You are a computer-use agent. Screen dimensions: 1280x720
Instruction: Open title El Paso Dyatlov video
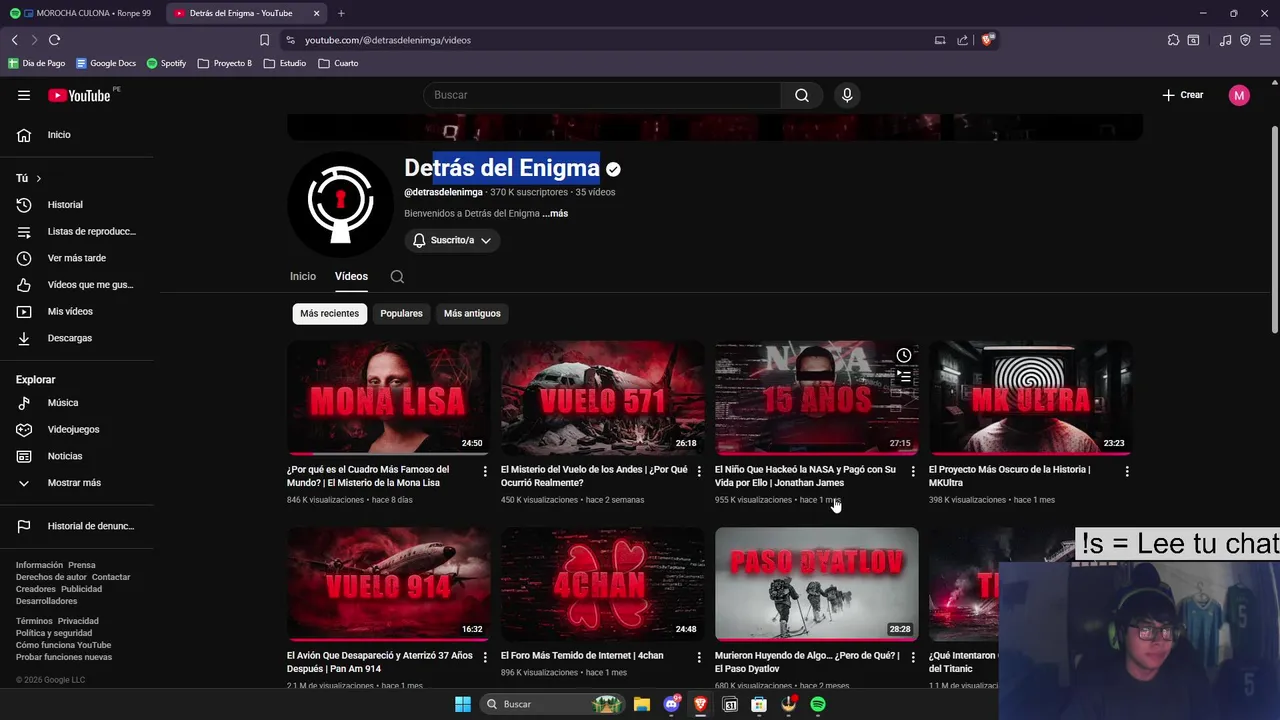pyautogui.click(x=807, y=662)
